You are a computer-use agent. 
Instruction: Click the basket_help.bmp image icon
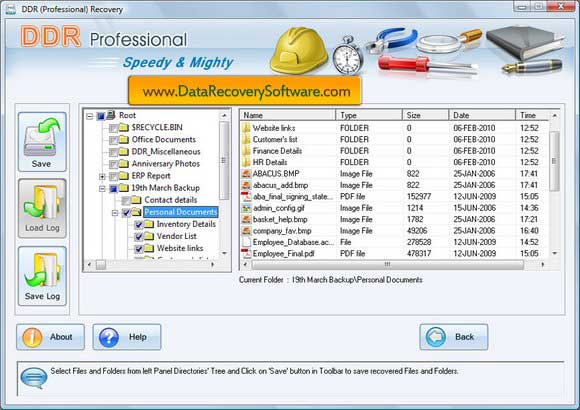[246, 219]
